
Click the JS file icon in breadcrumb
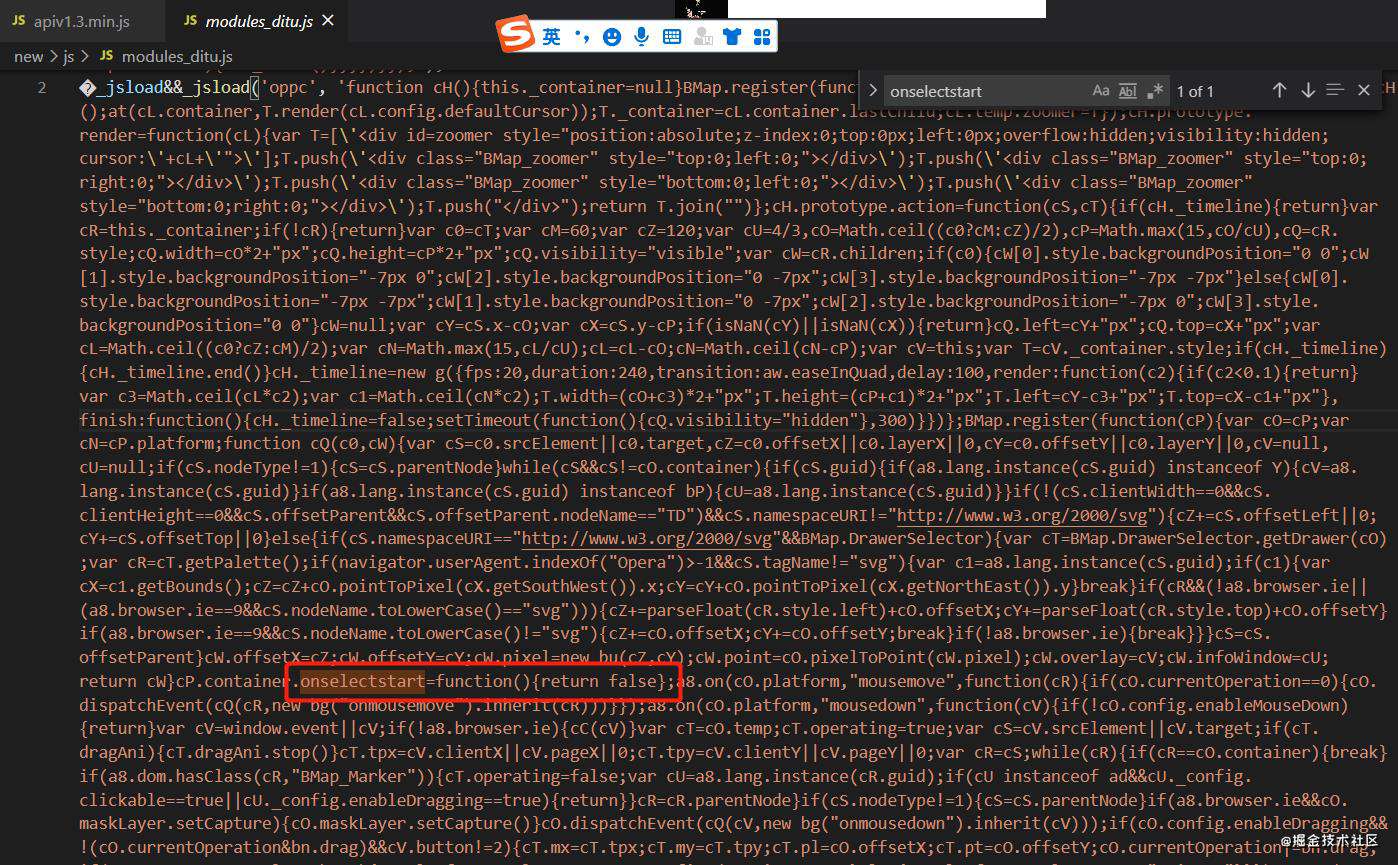click(106, 56)
